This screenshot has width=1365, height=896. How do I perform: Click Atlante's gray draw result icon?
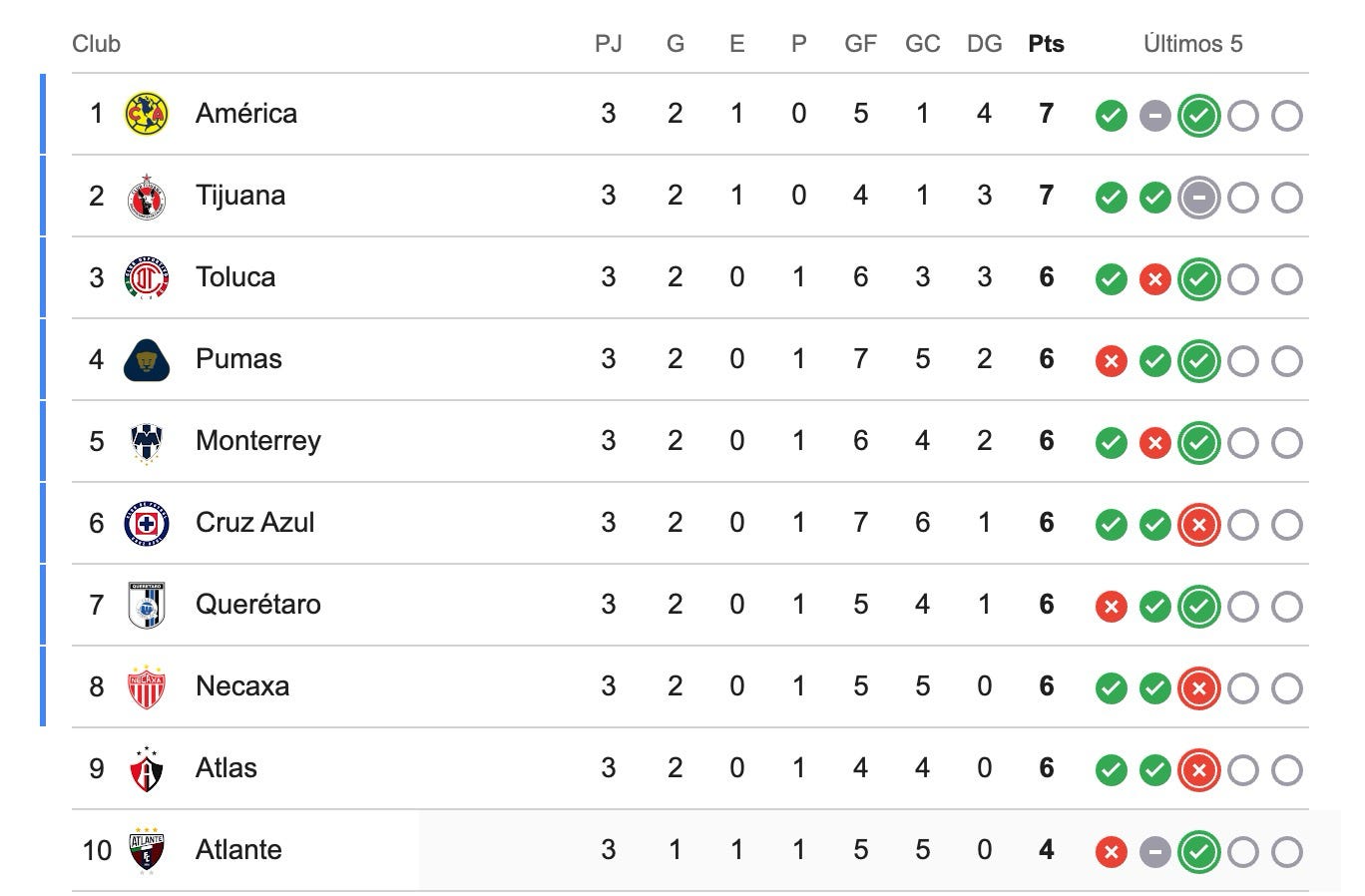click(x=1154, y=852)
